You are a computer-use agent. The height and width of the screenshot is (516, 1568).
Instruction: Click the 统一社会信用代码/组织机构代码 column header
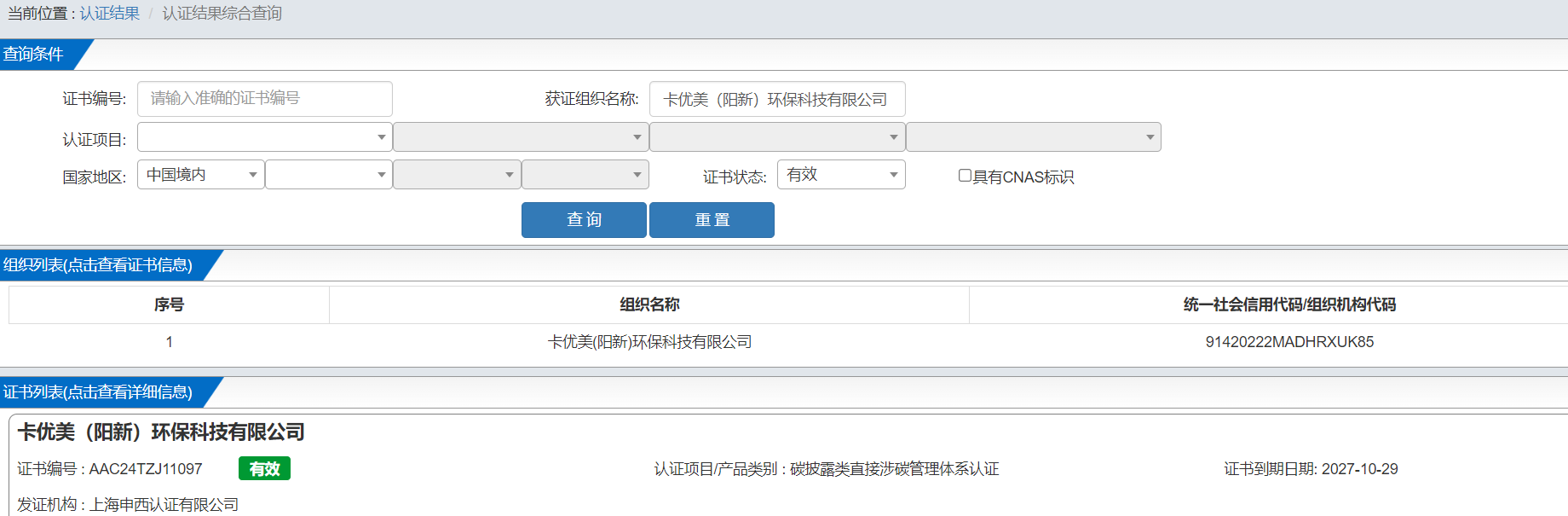pyautogui.click(x=1289, y=304)
